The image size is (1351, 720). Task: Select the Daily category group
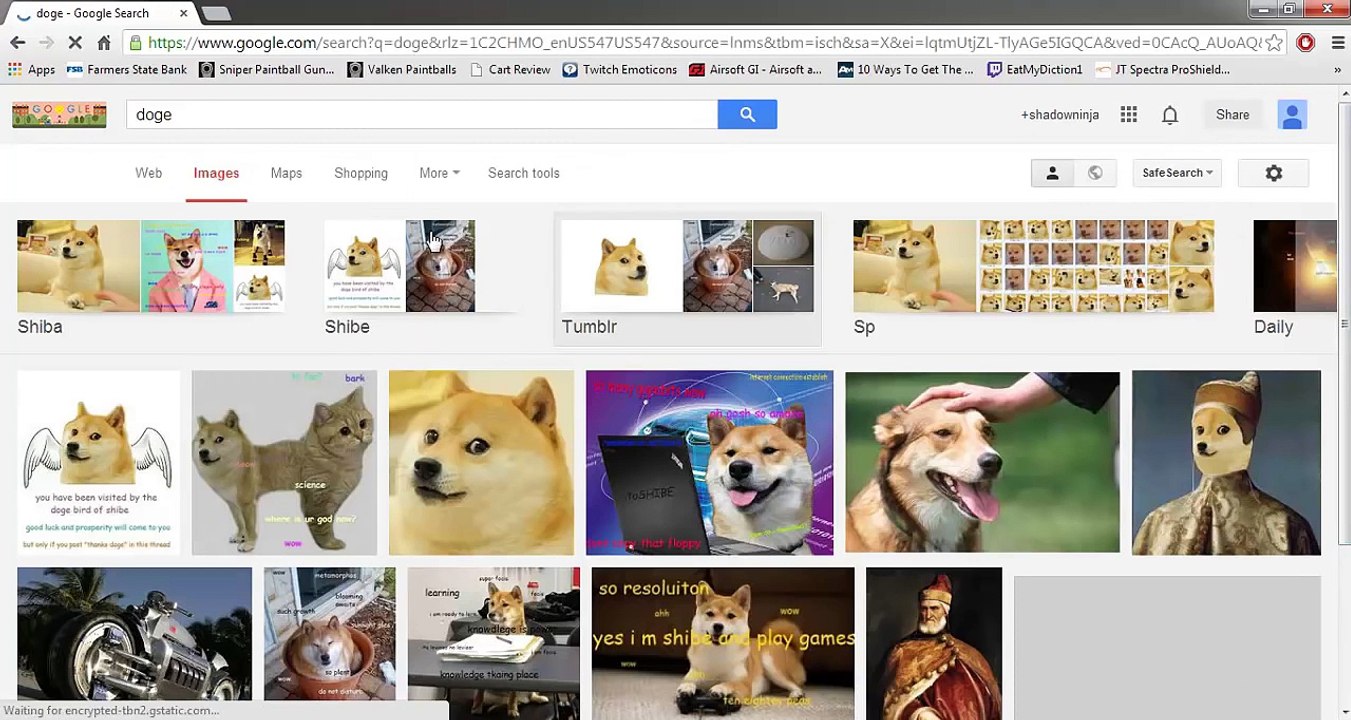click(1294, 278)
